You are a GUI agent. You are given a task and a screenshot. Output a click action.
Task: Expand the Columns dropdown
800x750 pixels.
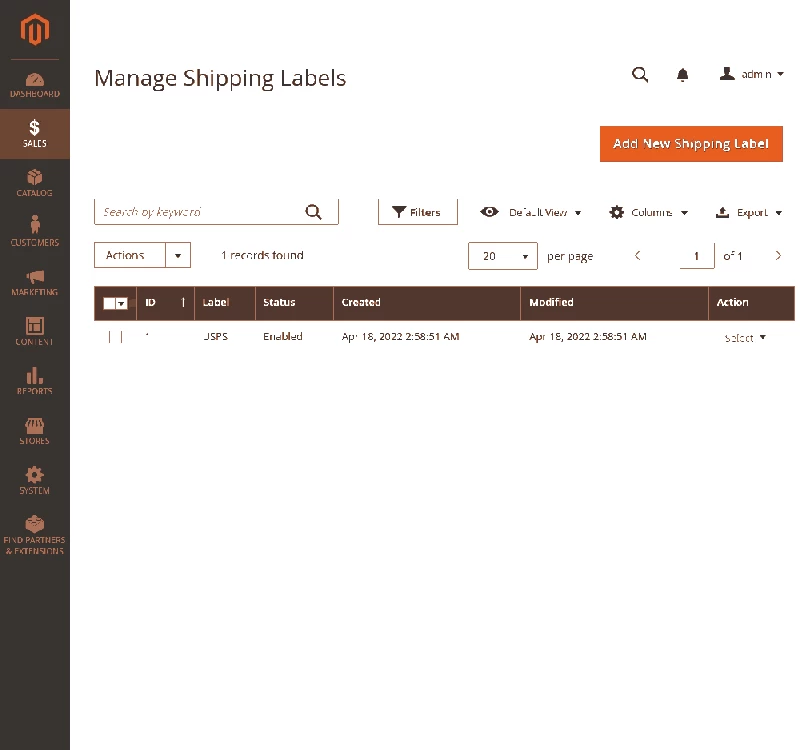(648, 212)
